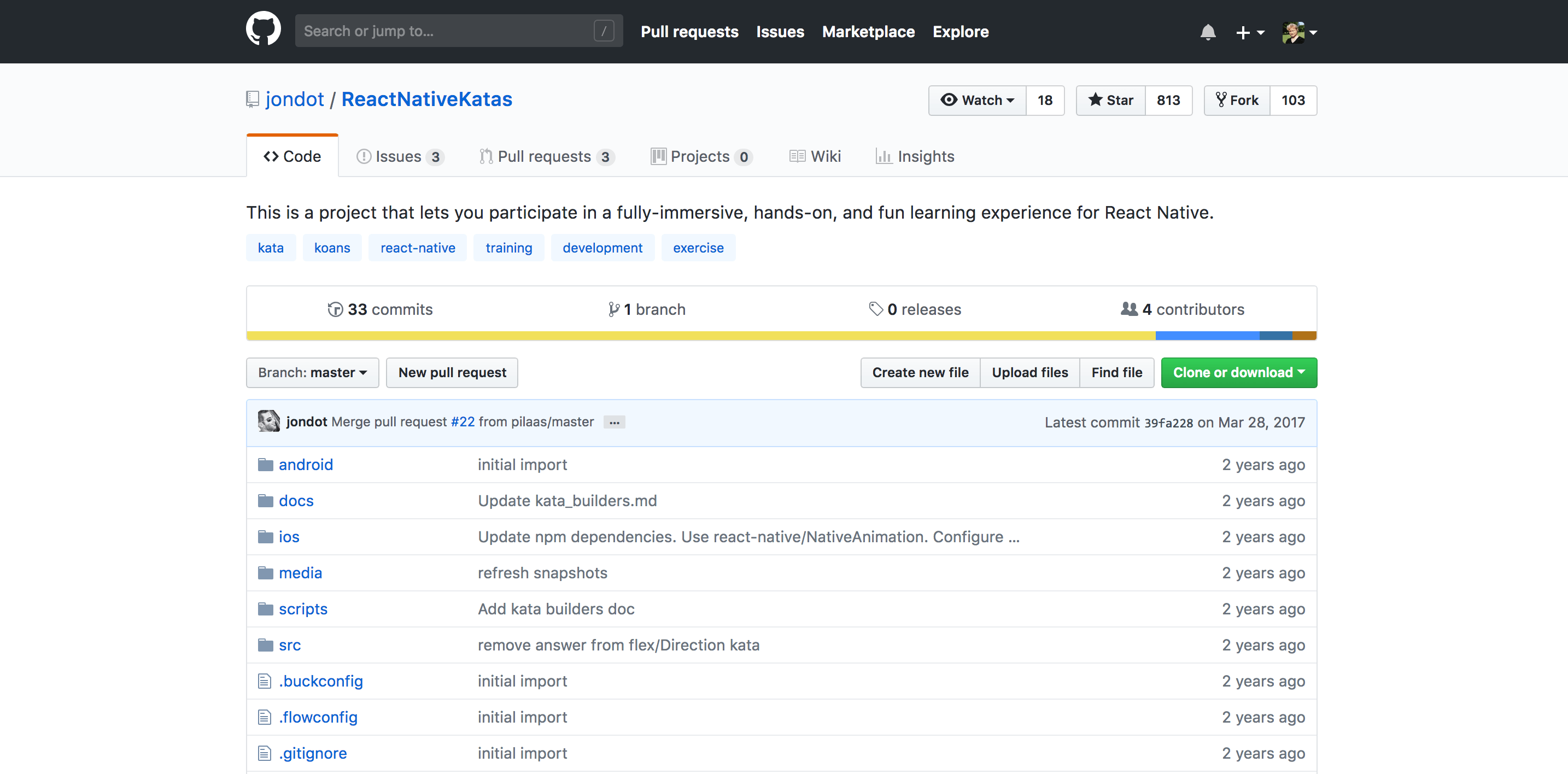Open the Wiki tab
Screen dimensions: 1568x774
click(815, 156)
